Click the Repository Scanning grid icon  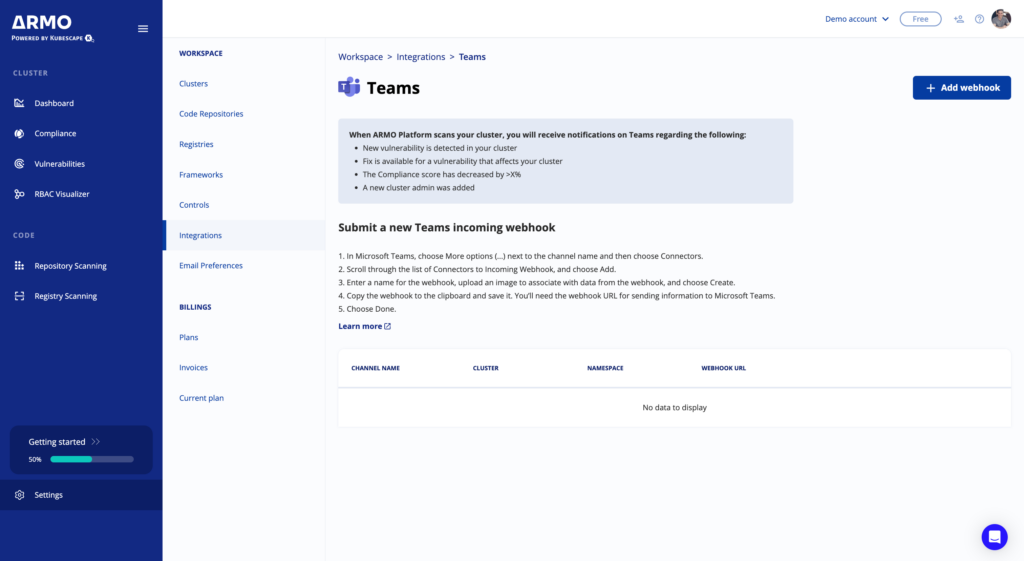[20, 266]
